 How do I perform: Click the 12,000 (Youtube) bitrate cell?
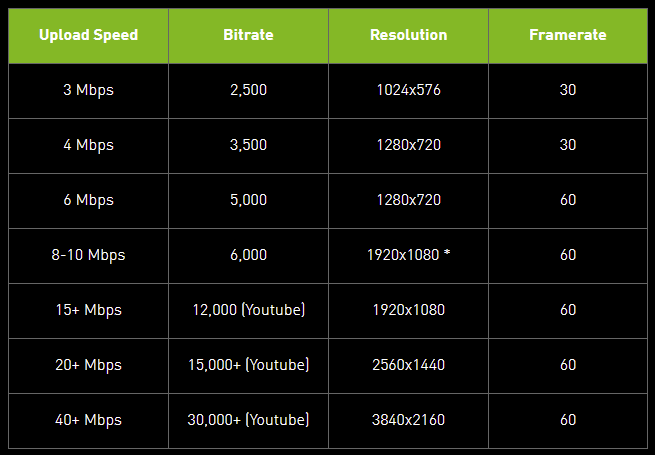248,310
